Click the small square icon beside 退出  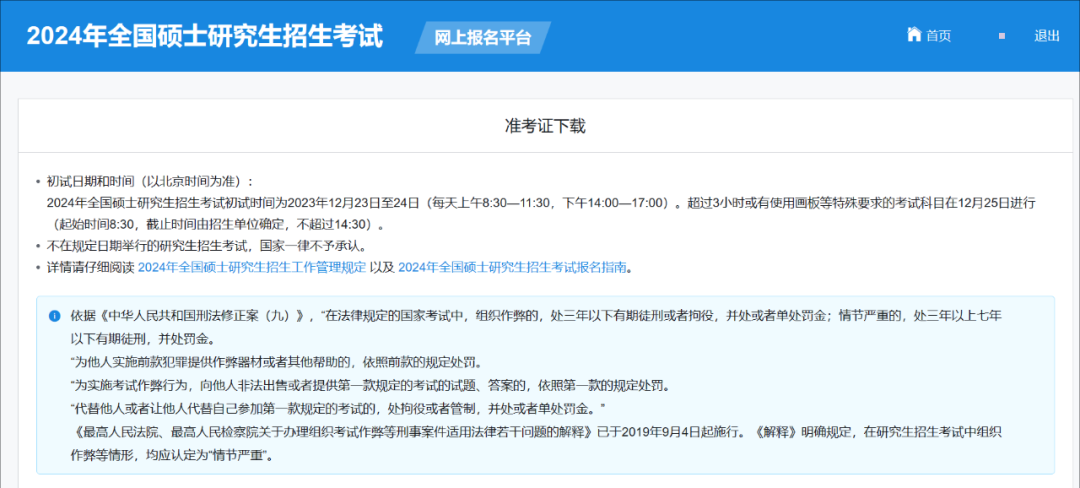pos(1001,36)
